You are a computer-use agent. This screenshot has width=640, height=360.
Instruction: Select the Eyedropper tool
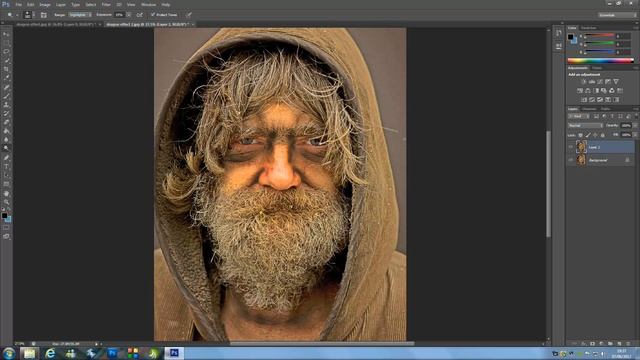click(6, 78)
